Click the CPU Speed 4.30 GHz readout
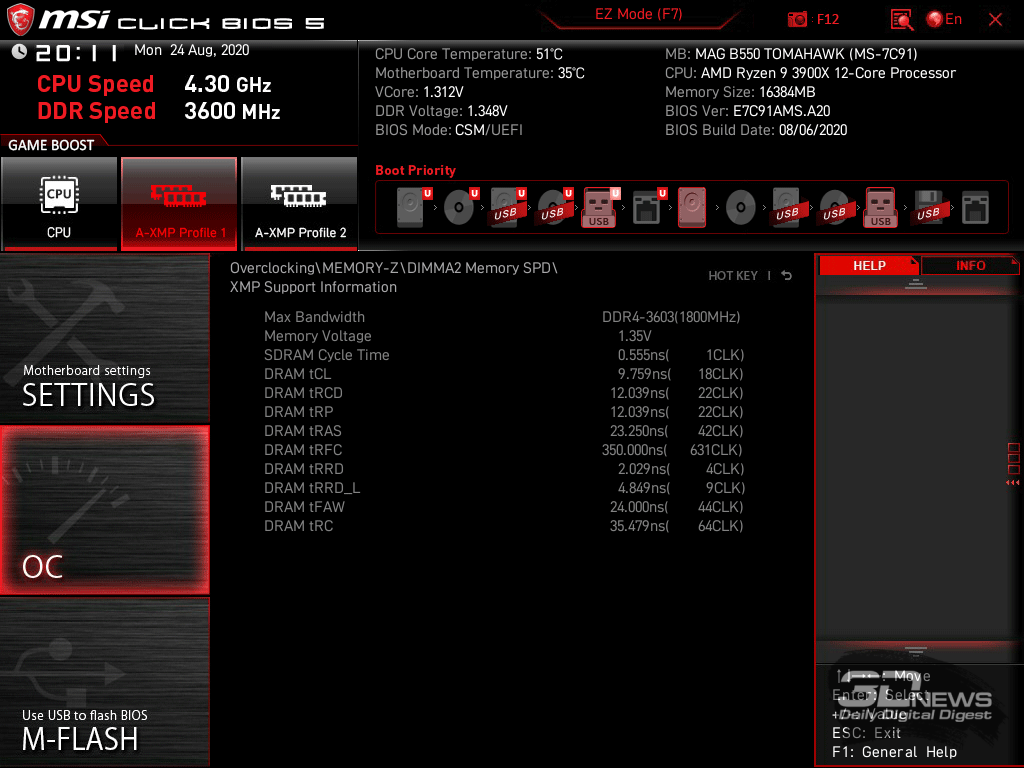This screenshot has width=1024, height=768. [153, 84]
